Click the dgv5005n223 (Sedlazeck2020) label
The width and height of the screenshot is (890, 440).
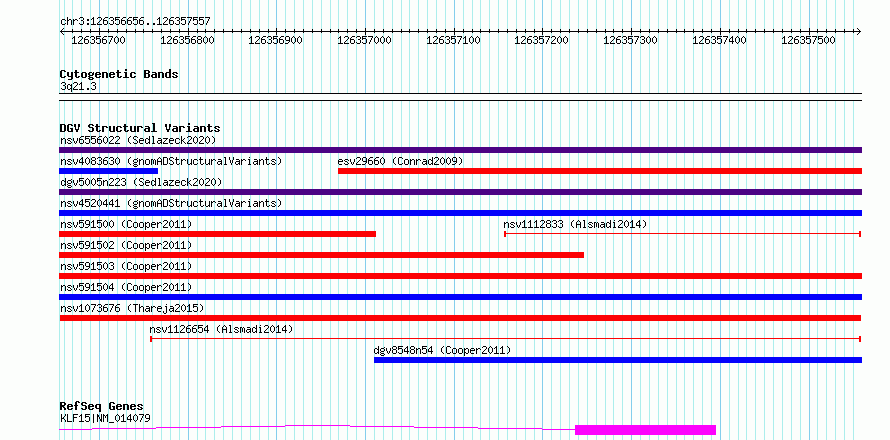pyautogui.click(x=141, y=182)
